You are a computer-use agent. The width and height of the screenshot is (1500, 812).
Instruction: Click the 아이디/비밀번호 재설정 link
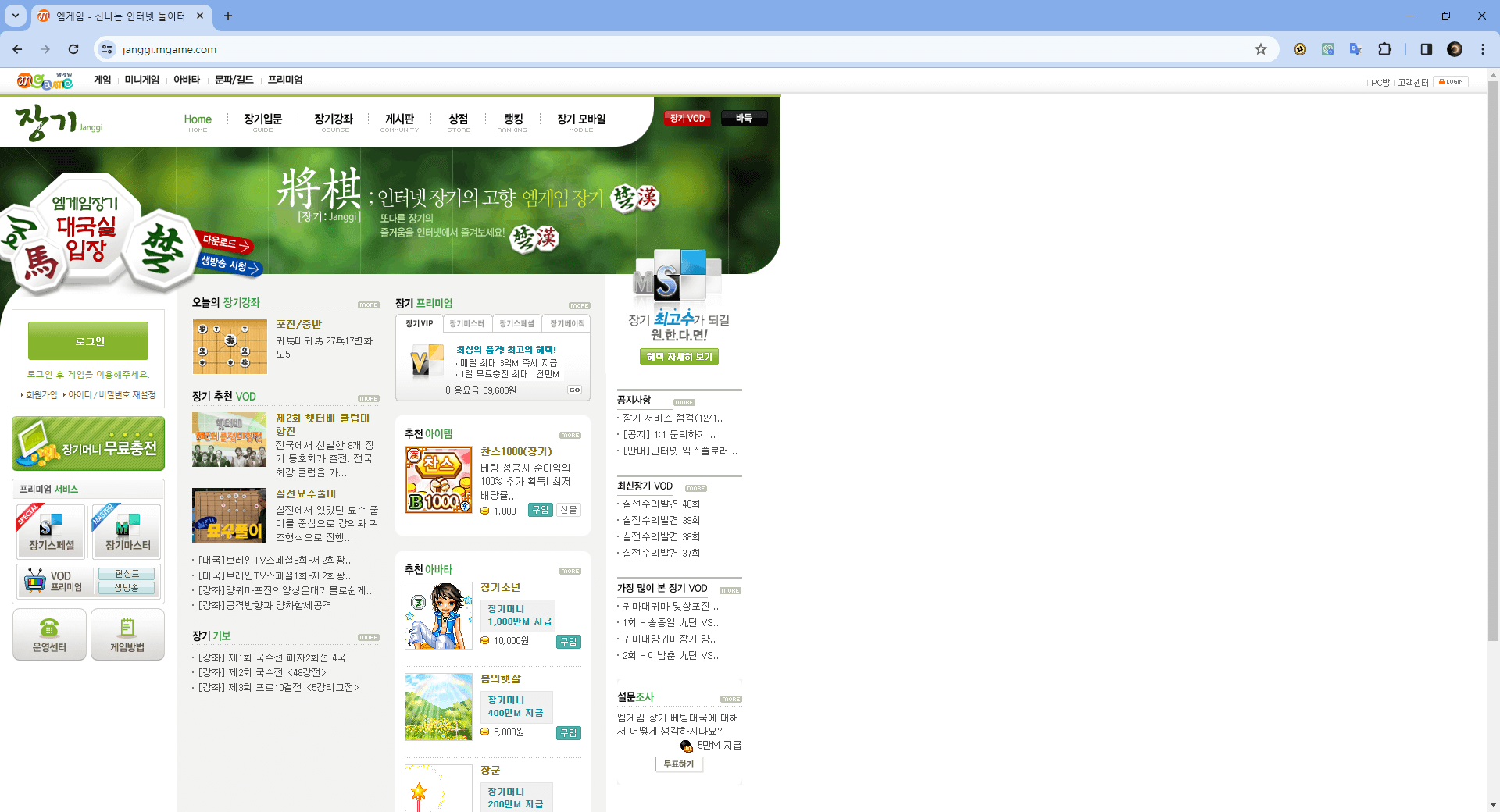pos(112,395)
